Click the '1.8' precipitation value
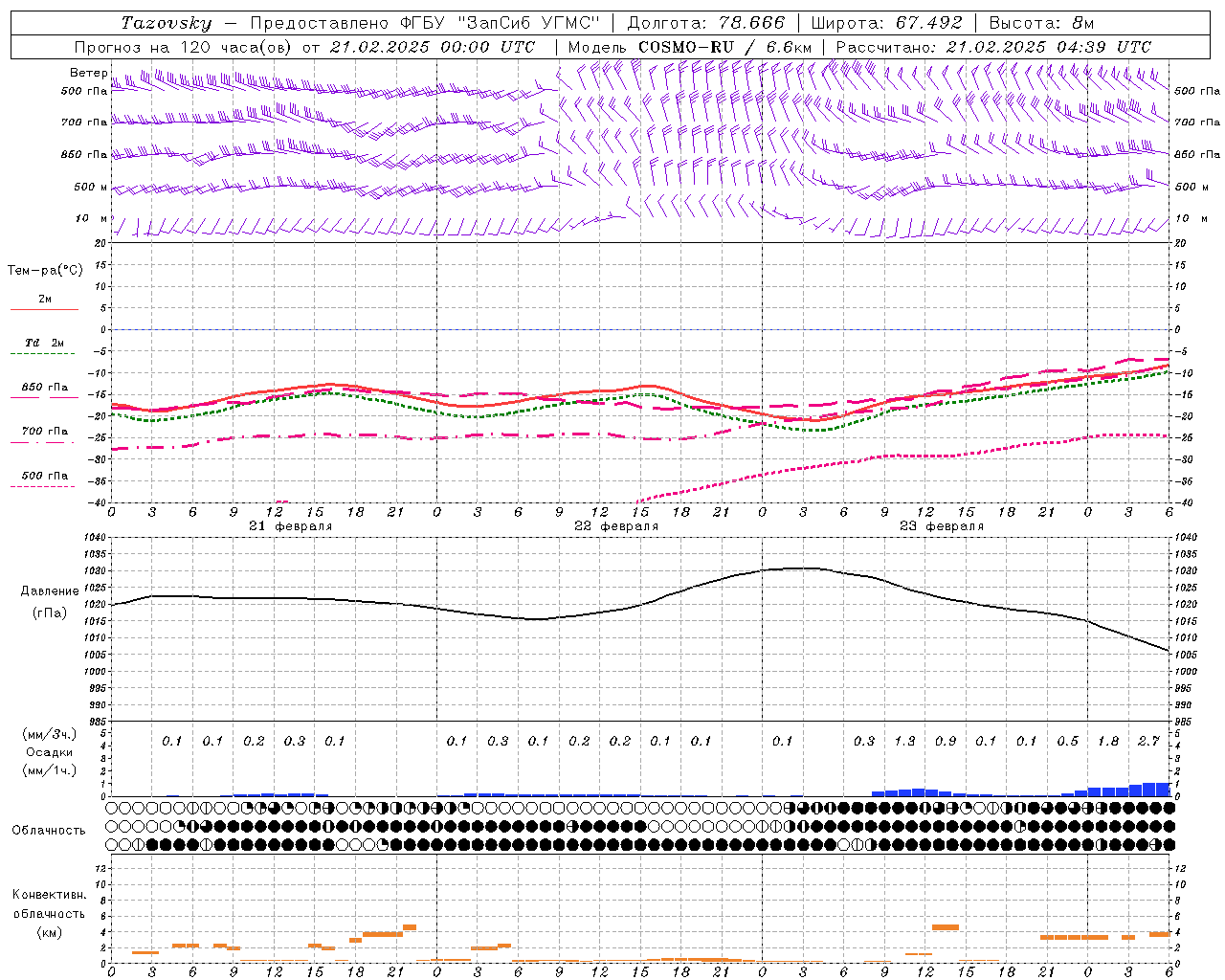This screenshot has width=1225, height=980. click(x=1108, y=741)
